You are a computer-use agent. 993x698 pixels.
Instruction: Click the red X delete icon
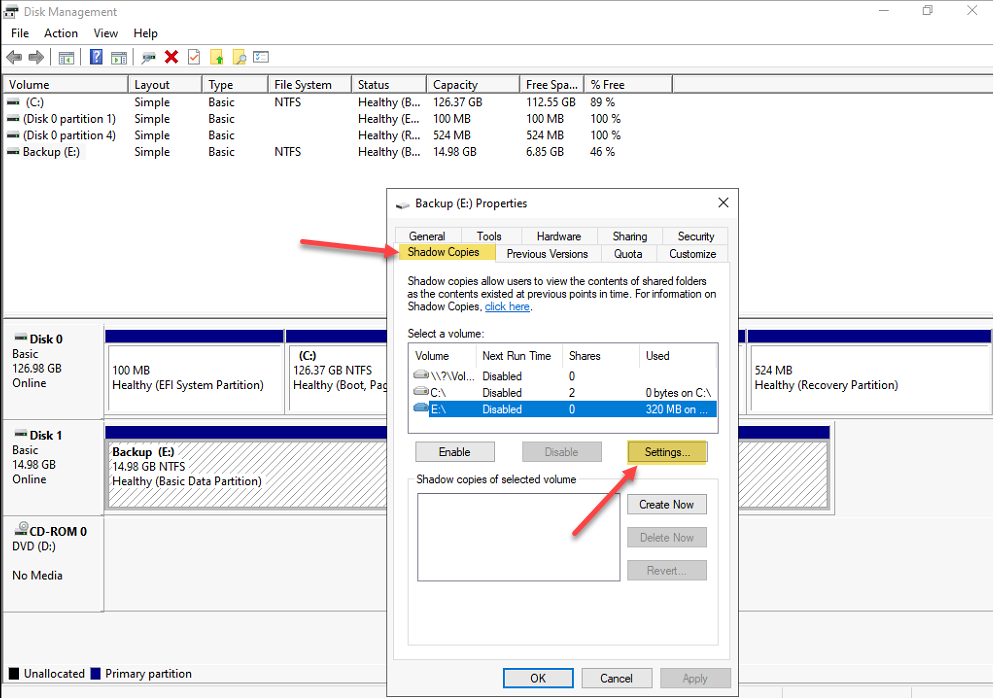(171, 58)
